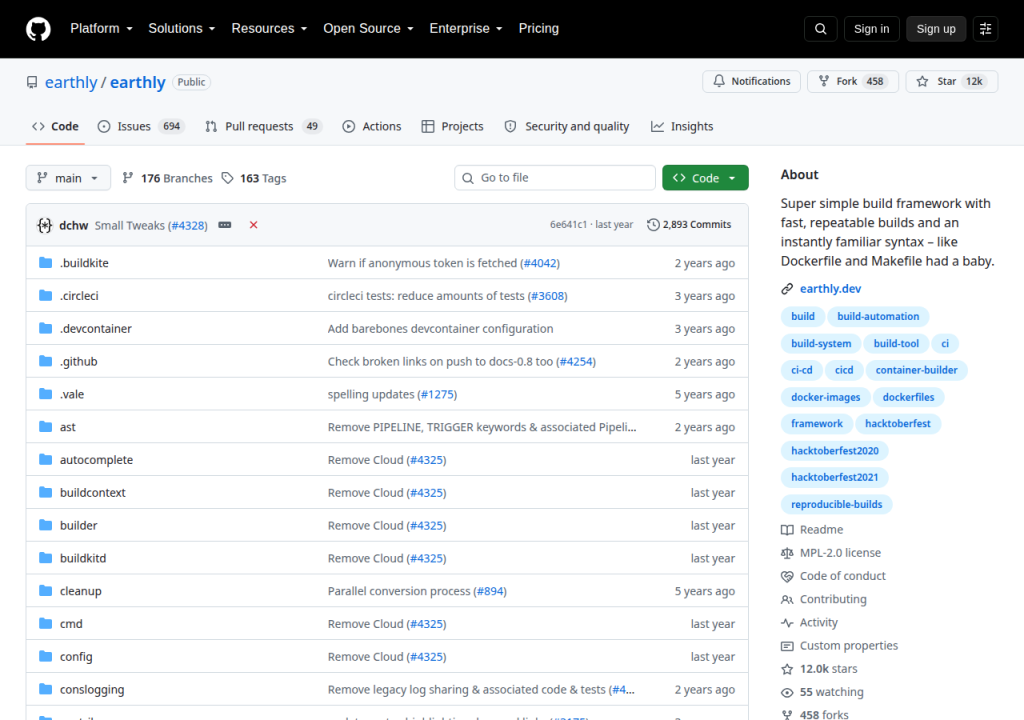Open the .devcontainer folder name
This screenshot has height=720, width=1024.
pyautogui.click(x=95, y=329)
